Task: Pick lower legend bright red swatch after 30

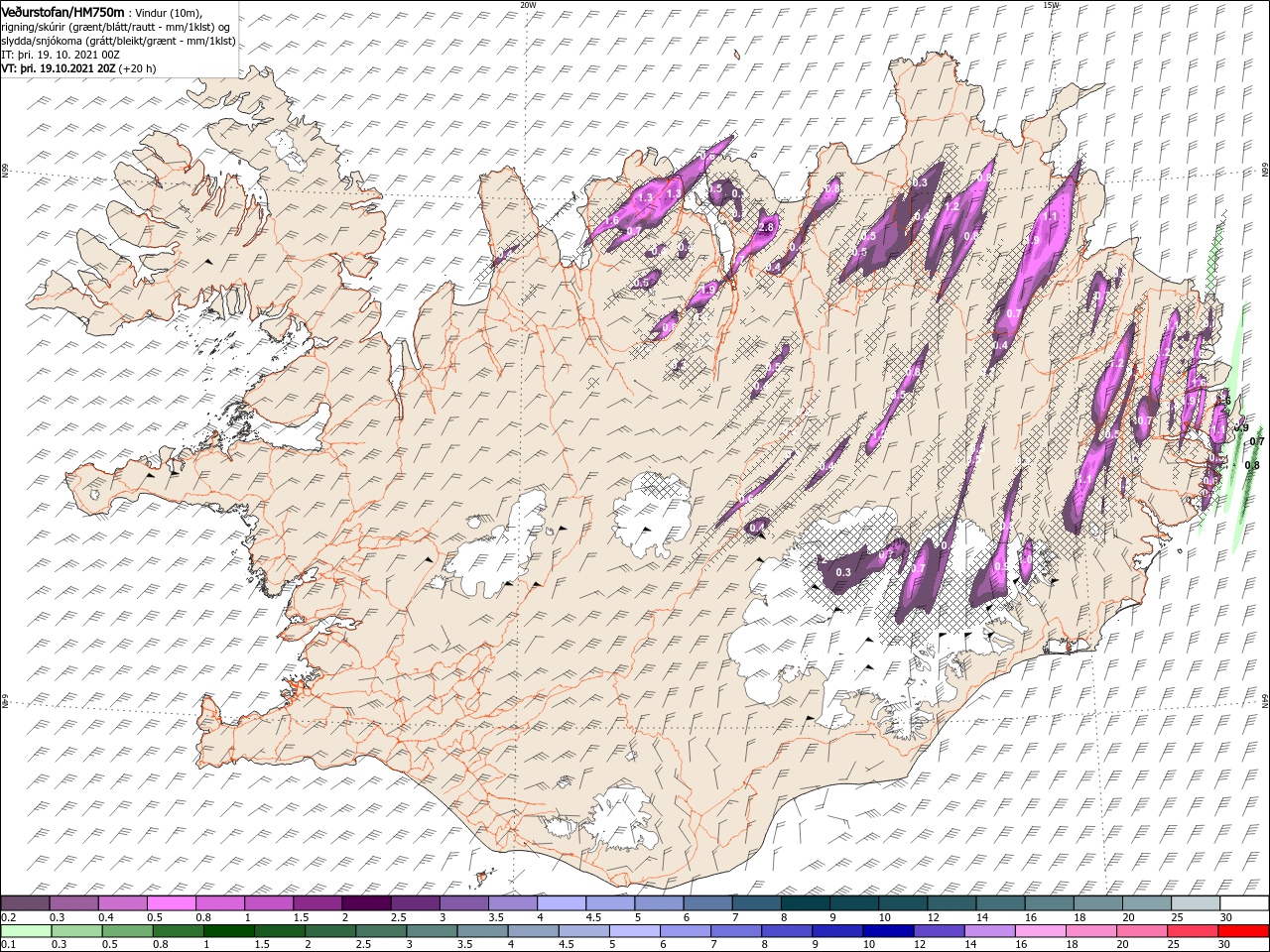Action: pos(1242,931)
